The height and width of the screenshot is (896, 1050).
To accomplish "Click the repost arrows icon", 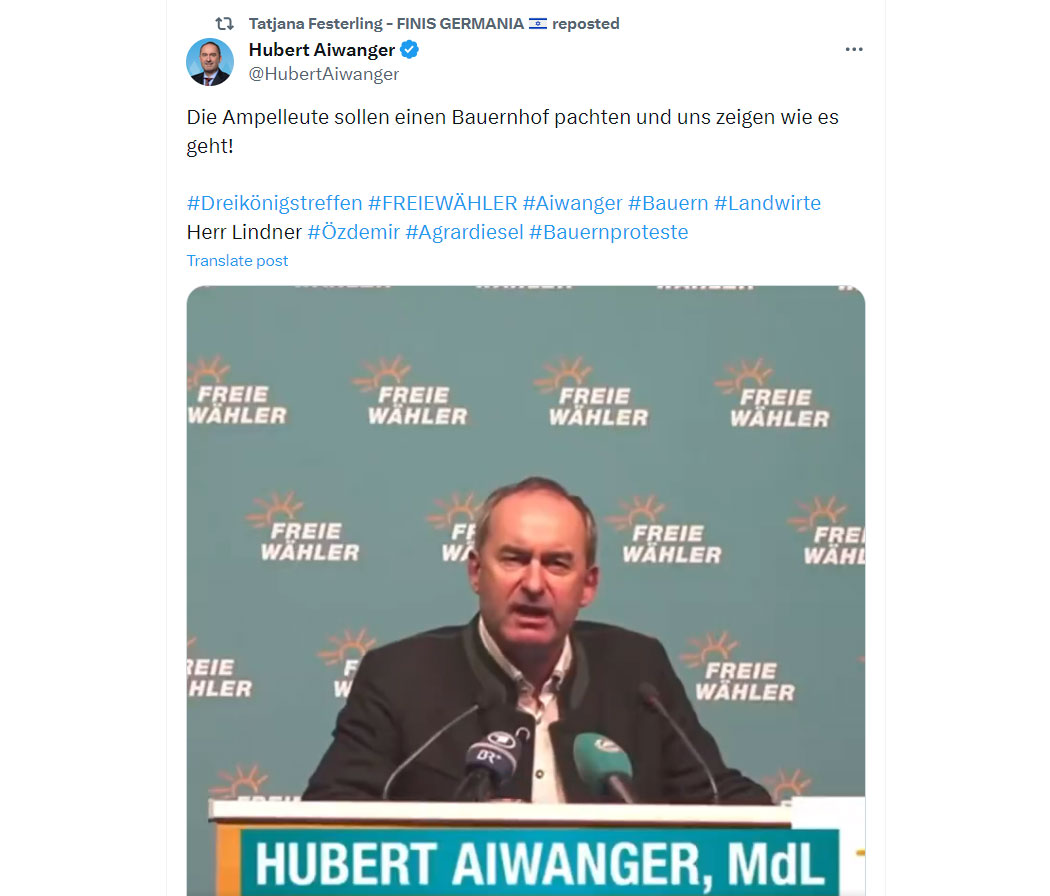I will (224, 24).
